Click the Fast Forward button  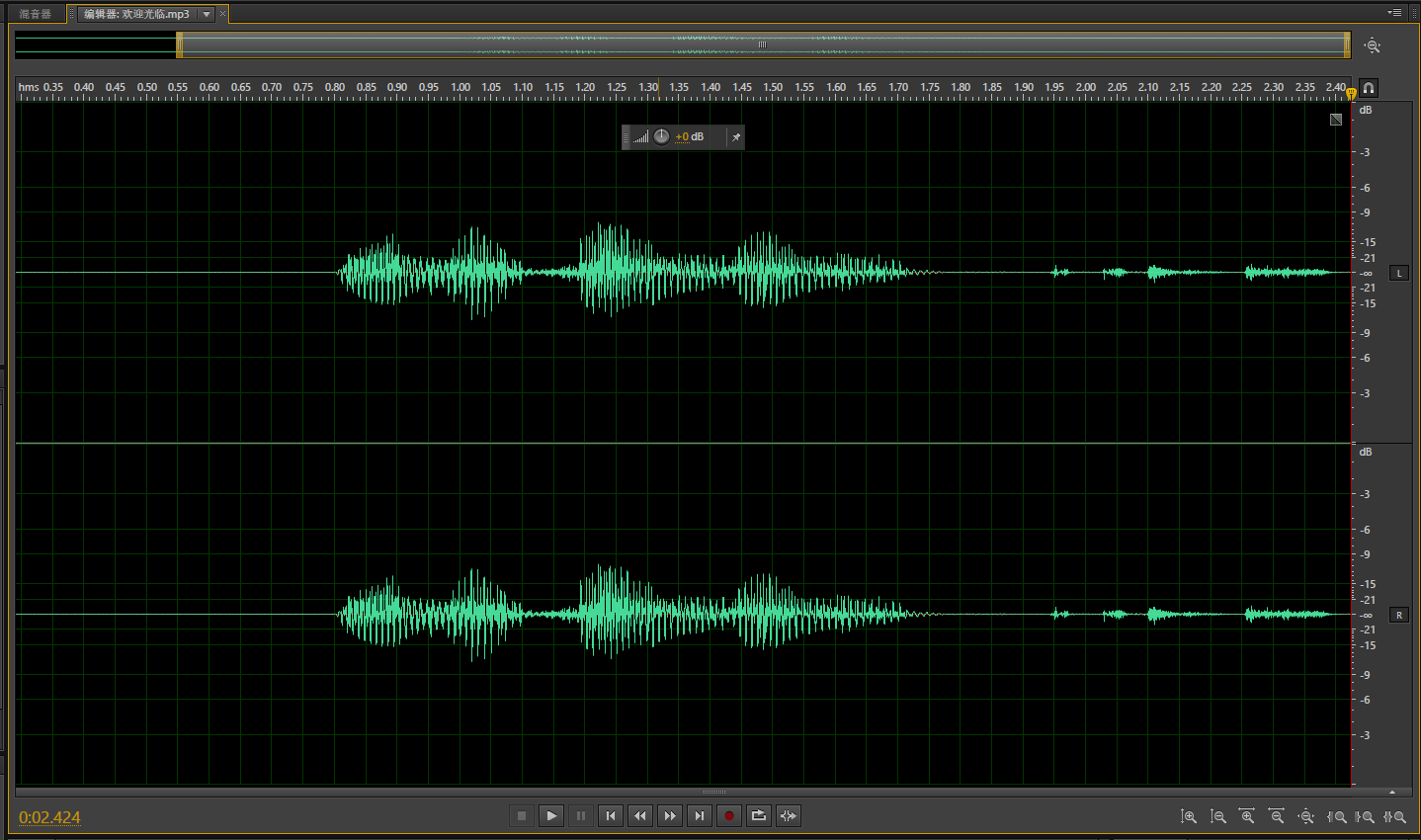tap(670, 815)
